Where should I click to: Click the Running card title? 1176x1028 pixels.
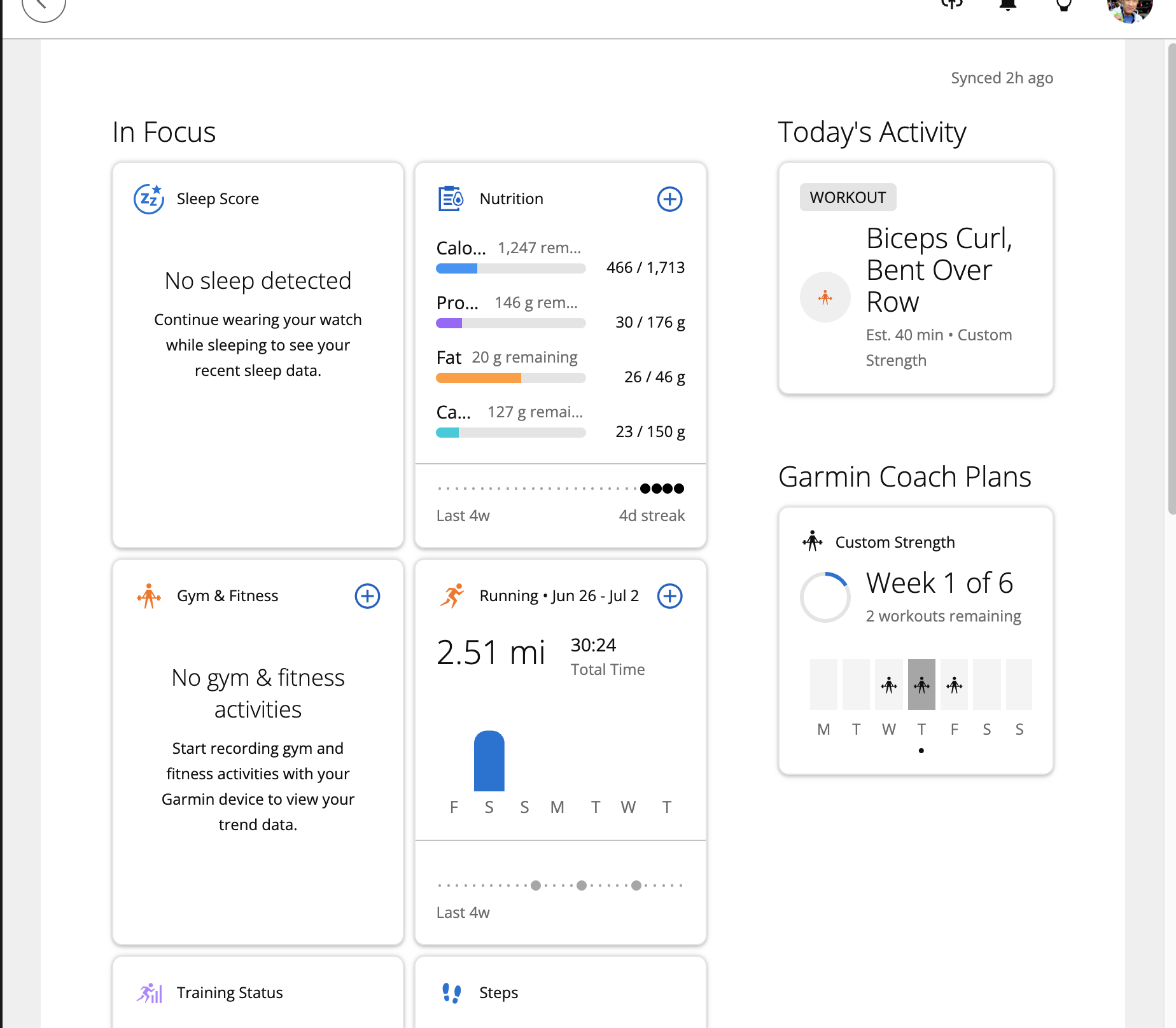point(559,596)
